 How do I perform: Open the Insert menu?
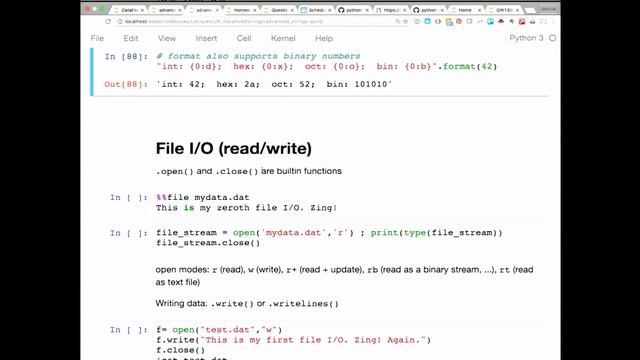point(206,38)
